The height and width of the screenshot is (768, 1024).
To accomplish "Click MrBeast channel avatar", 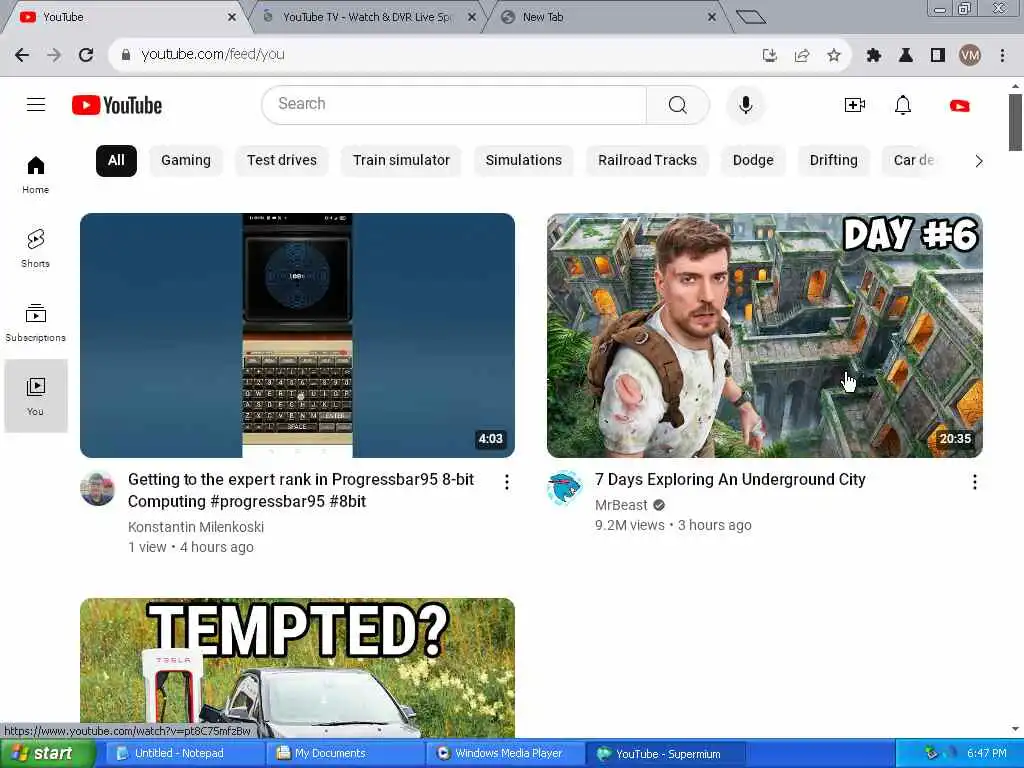I will (564, 488).
